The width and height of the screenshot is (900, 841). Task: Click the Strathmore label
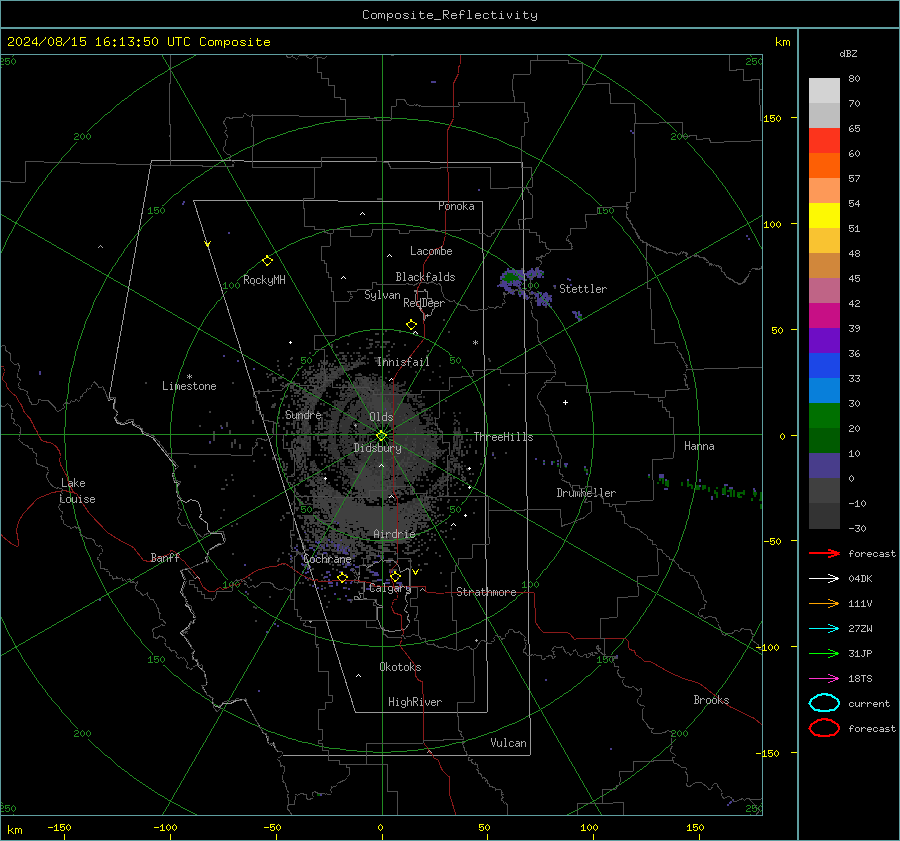[x=486, y=592]
